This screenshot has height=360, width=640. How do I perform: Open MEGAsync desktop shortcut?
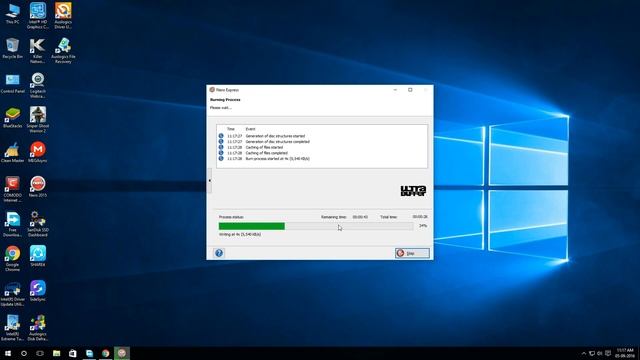[38, 152]
